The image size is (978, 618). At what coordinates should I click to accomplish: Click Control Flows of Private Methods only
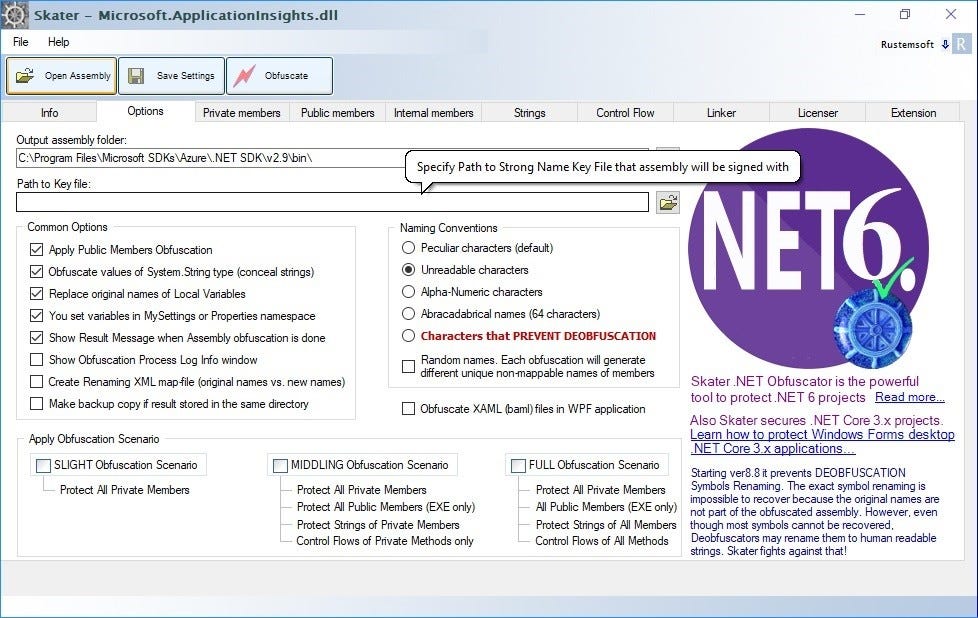point(385,541)
